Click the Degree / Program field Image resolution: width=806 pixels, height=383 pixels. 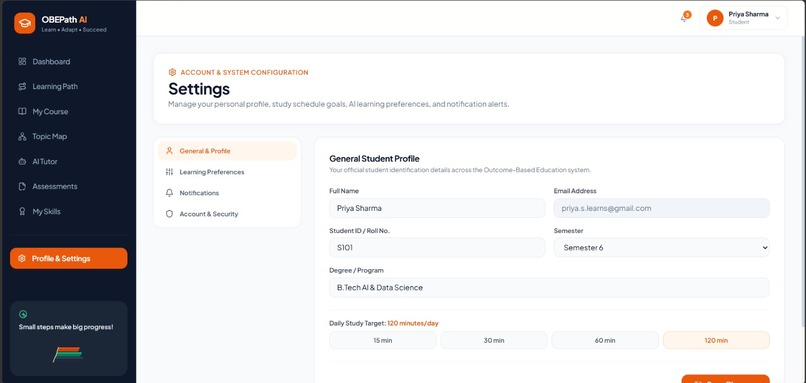549,287
